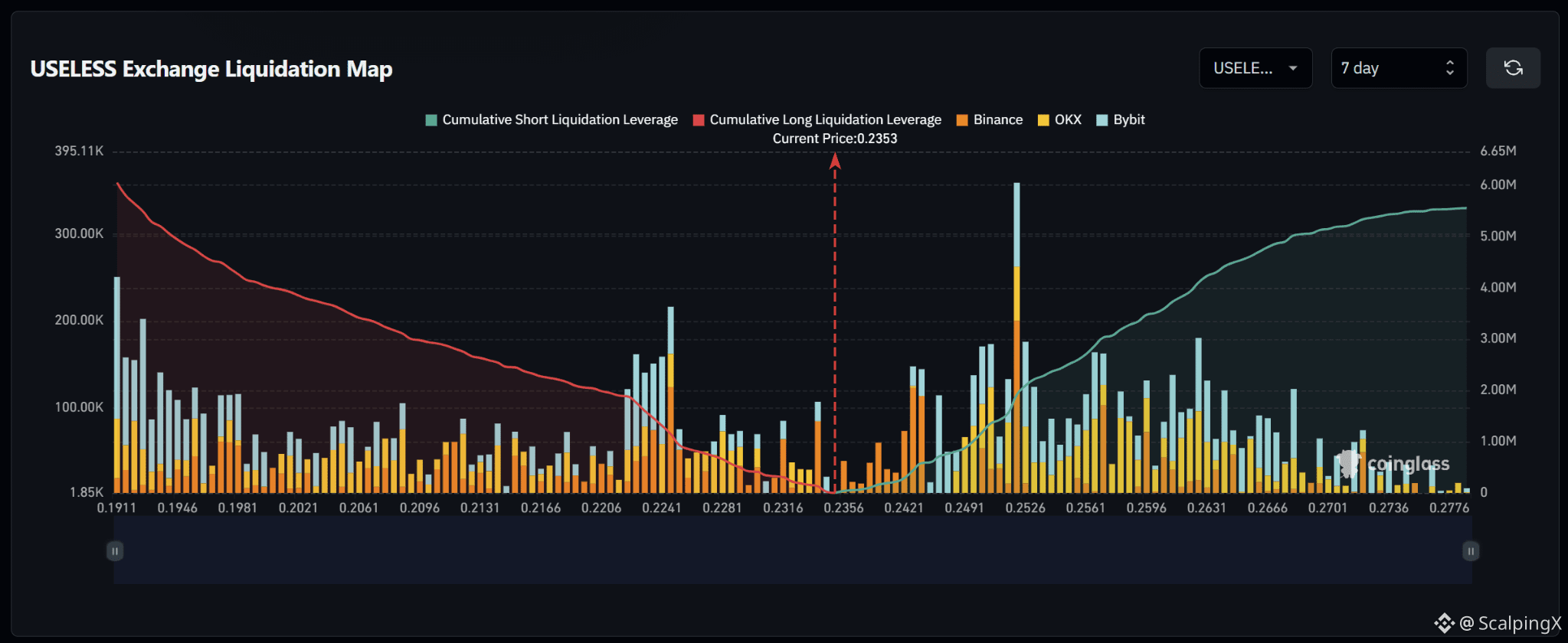1568x643 pixels.
Task: Click the red current price arrow marker
Action: click(835, 161)
